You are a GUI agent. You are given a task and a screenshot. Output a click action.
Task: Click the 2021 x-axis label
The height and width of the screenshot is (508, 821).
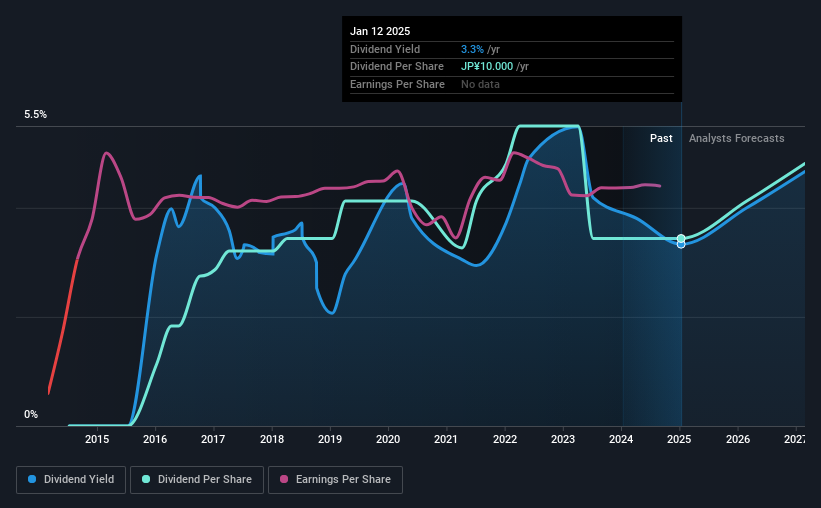point(446,439)
